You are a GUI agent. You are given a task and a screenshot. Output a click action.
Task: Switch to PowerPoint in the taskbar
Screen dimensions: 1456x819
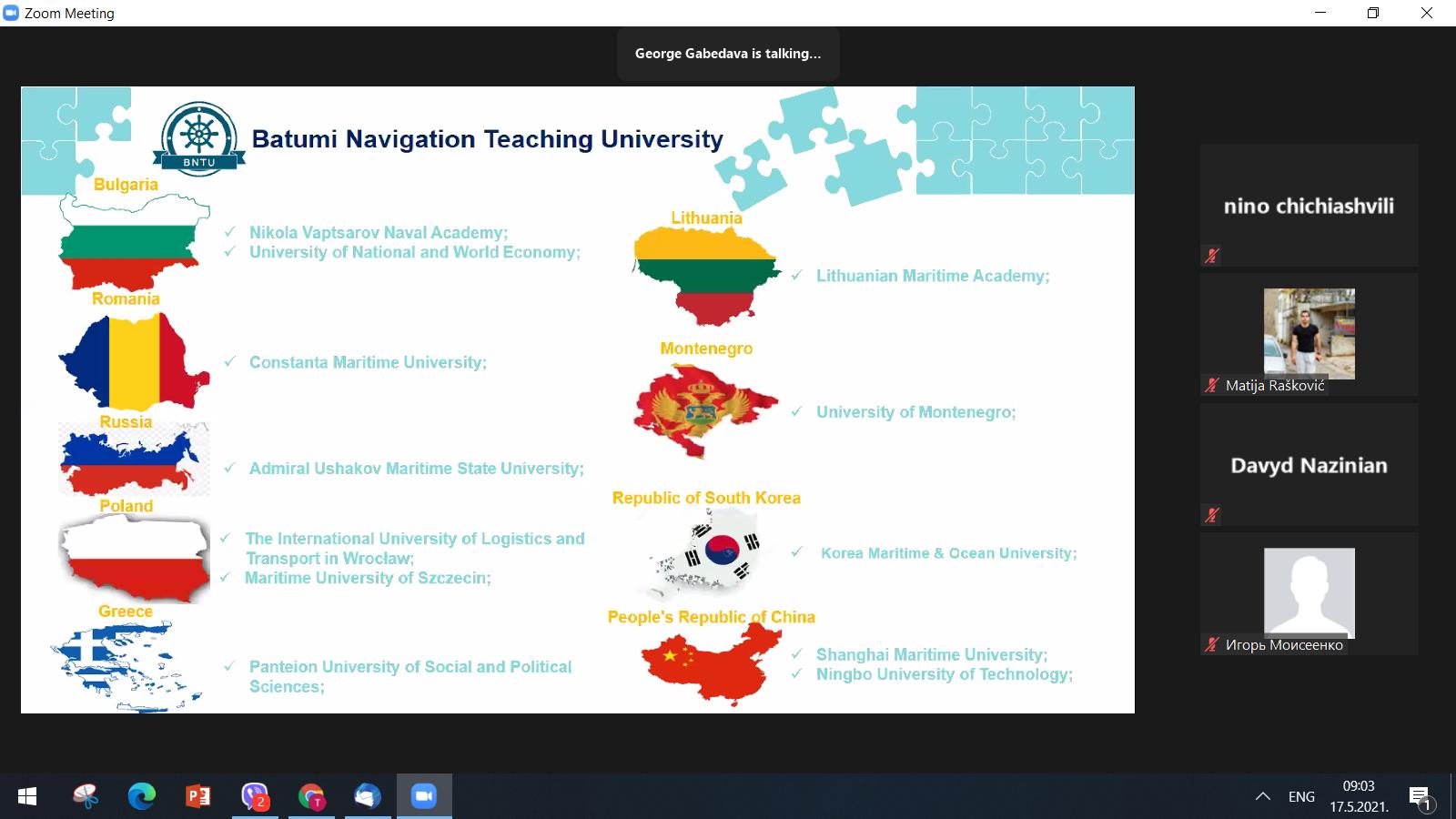click(197, 796)
